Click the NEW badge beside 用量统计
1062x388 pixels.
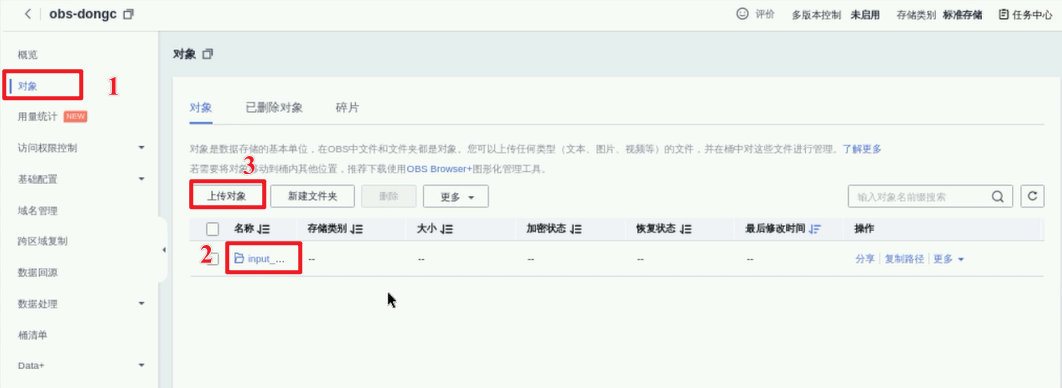(x=75, y=116)
